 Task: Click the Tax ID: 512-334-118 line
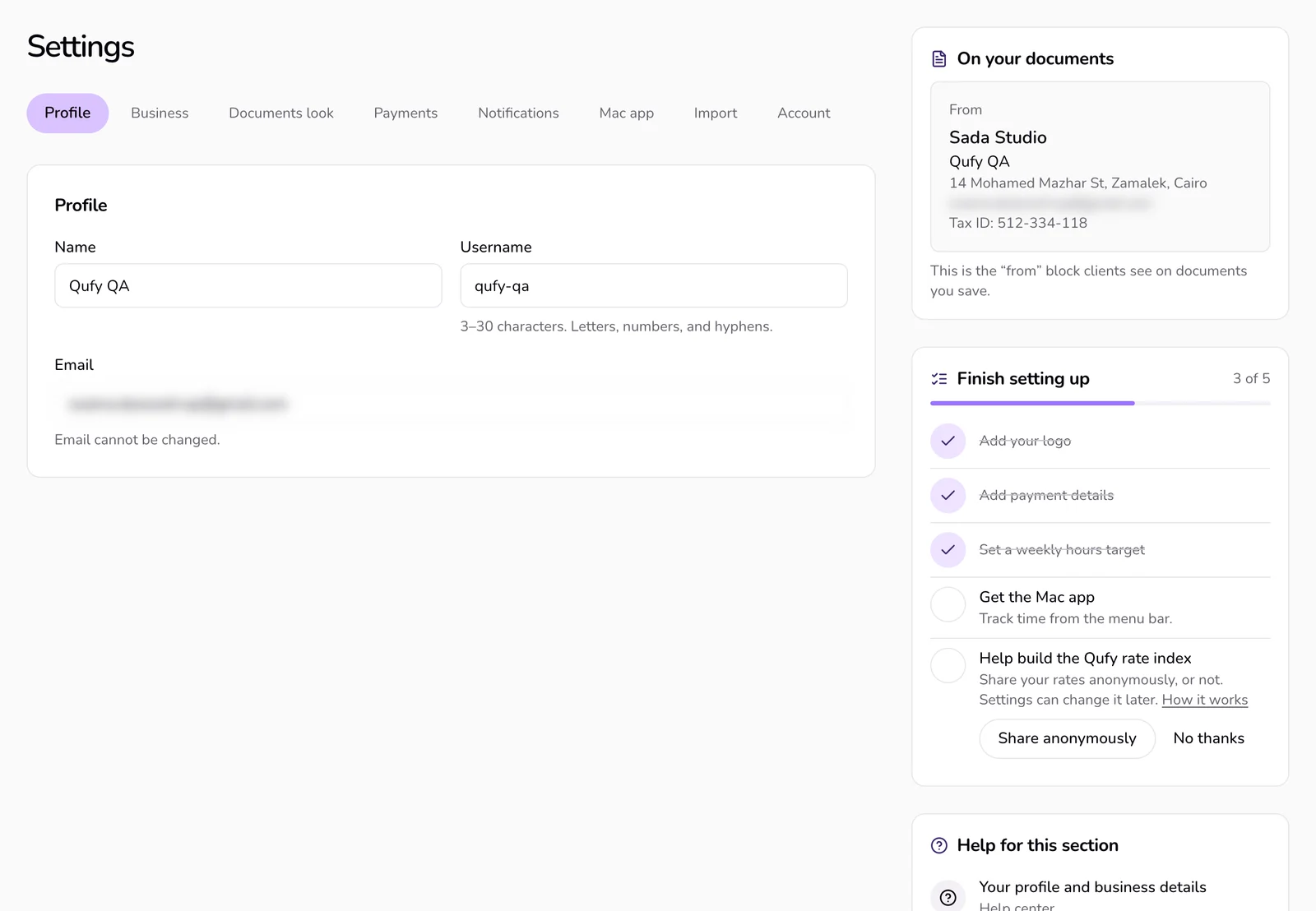(x=1017, y=223)
